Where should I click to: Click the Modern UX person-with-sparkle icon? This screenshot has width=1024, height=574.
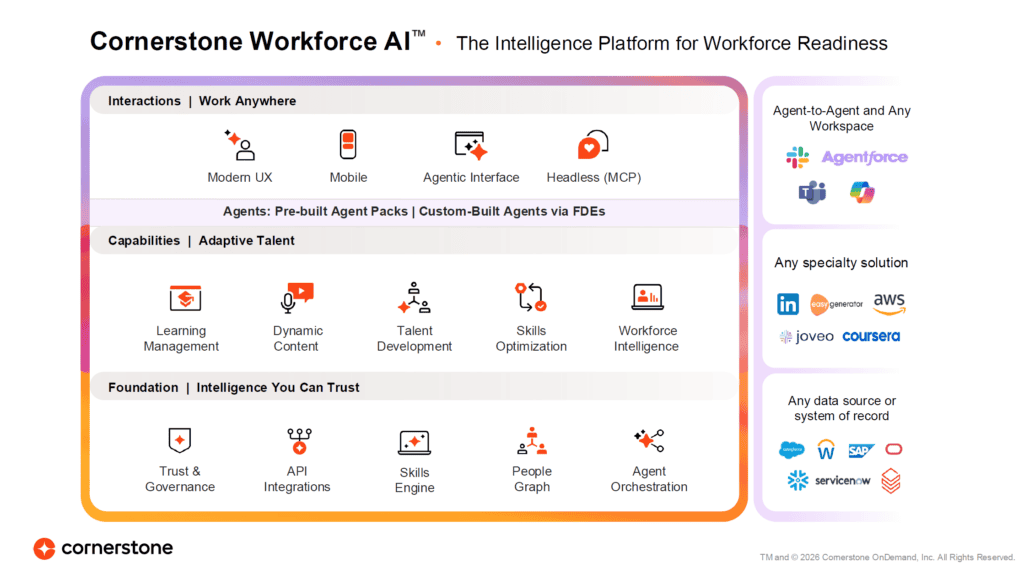click(x=240, y=145)
